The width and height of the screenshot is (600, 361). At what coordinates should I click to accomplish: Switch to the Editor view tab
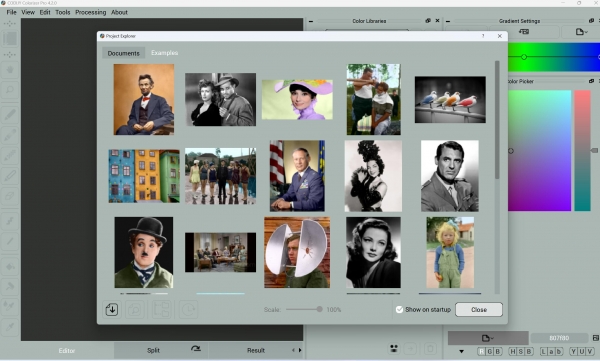(67, 350)
